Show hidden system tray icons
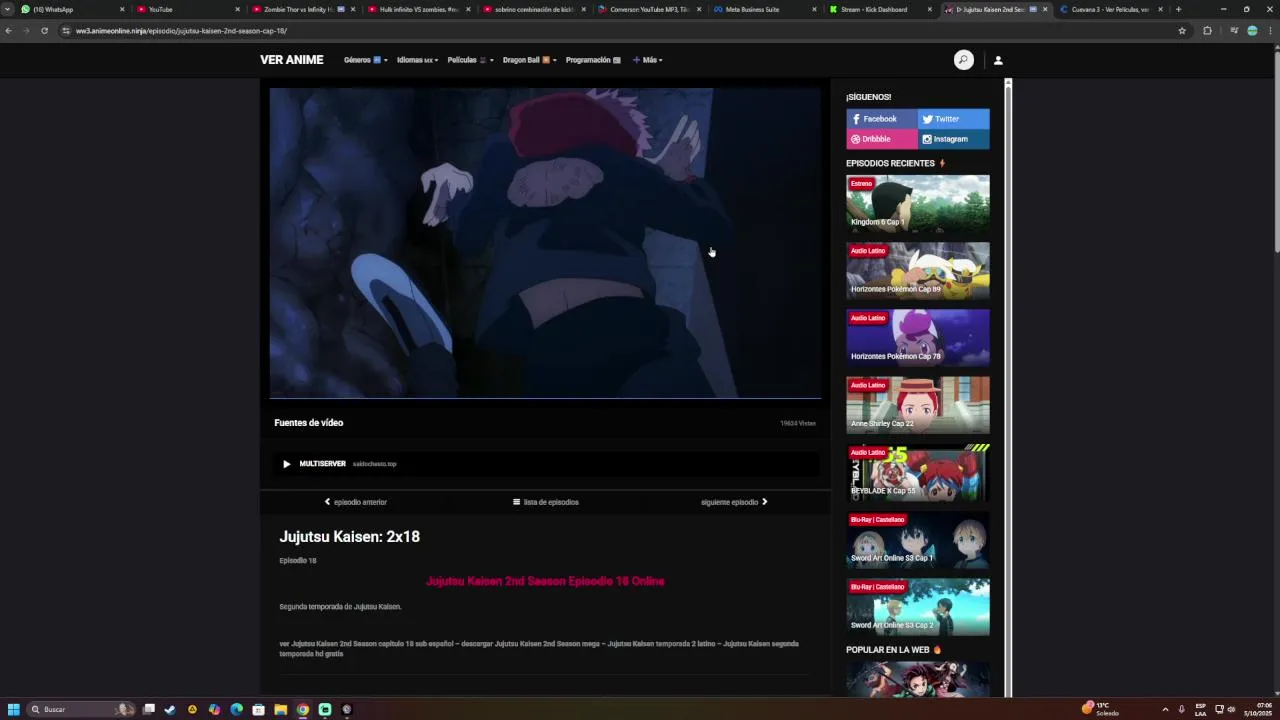 click(x=1165, y=710)
